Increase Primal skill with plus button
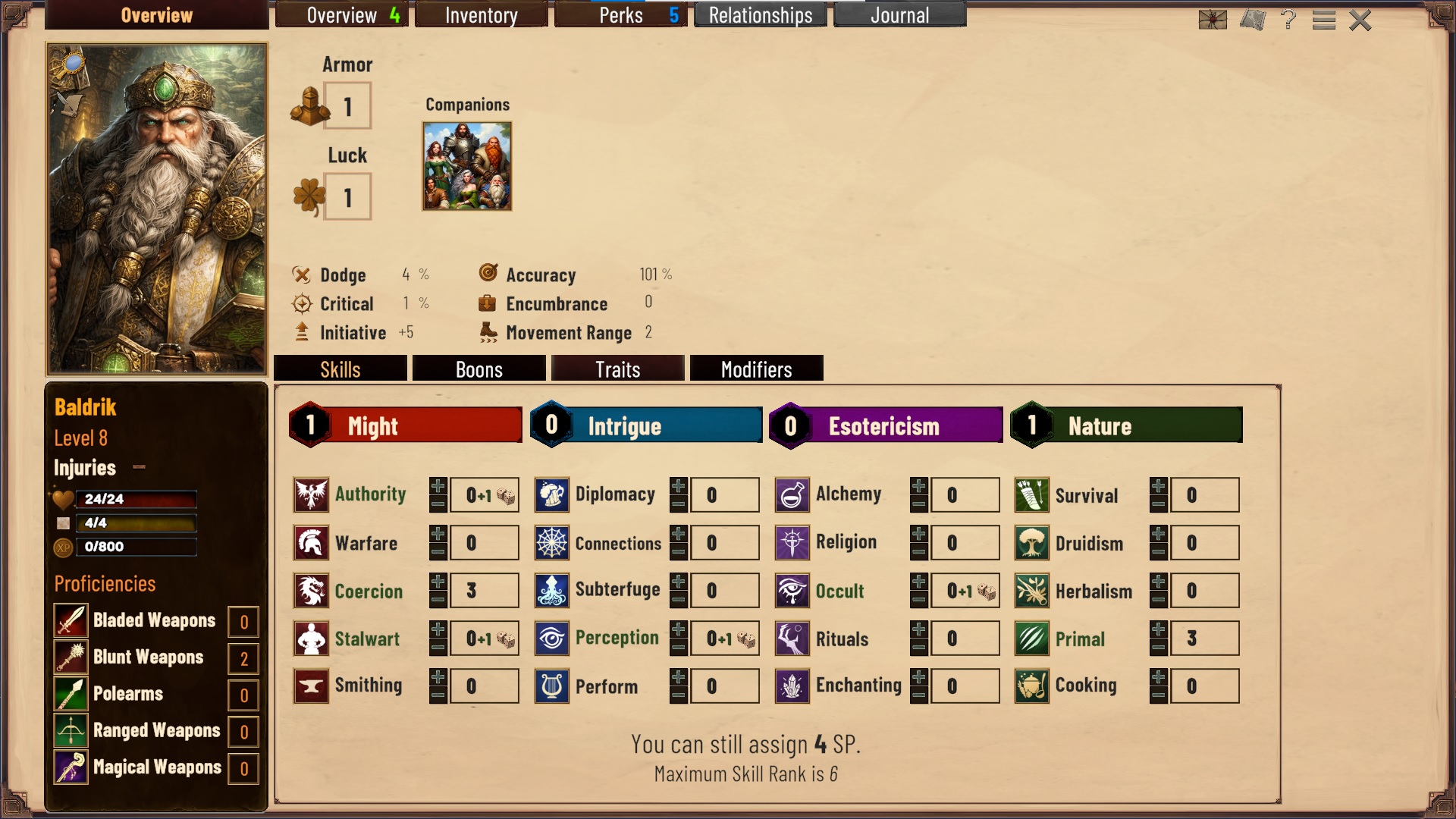 [1158, 630]
